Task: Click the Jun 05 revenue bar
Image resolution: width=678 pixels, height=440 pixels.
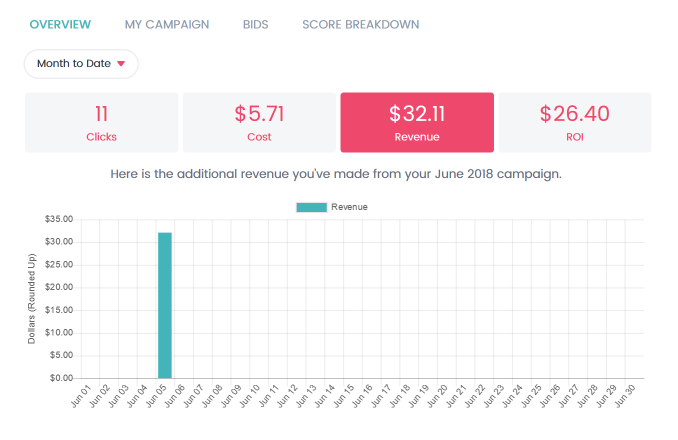Action: pos(165,306)
